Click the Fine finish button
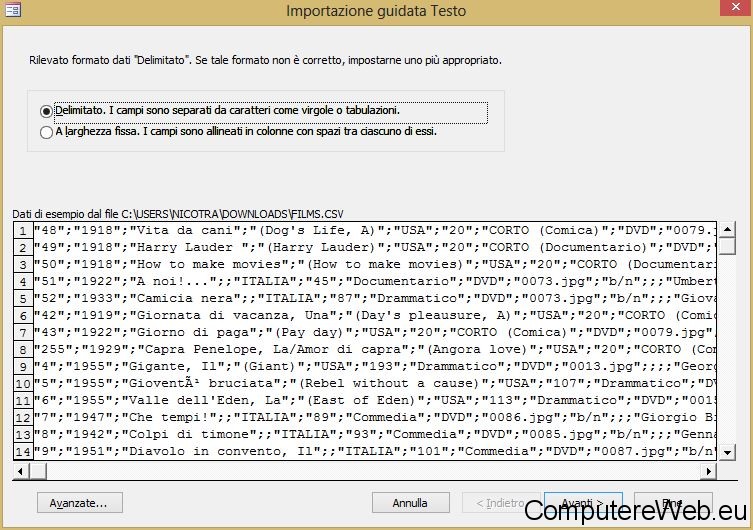 [x=673, y=503]
